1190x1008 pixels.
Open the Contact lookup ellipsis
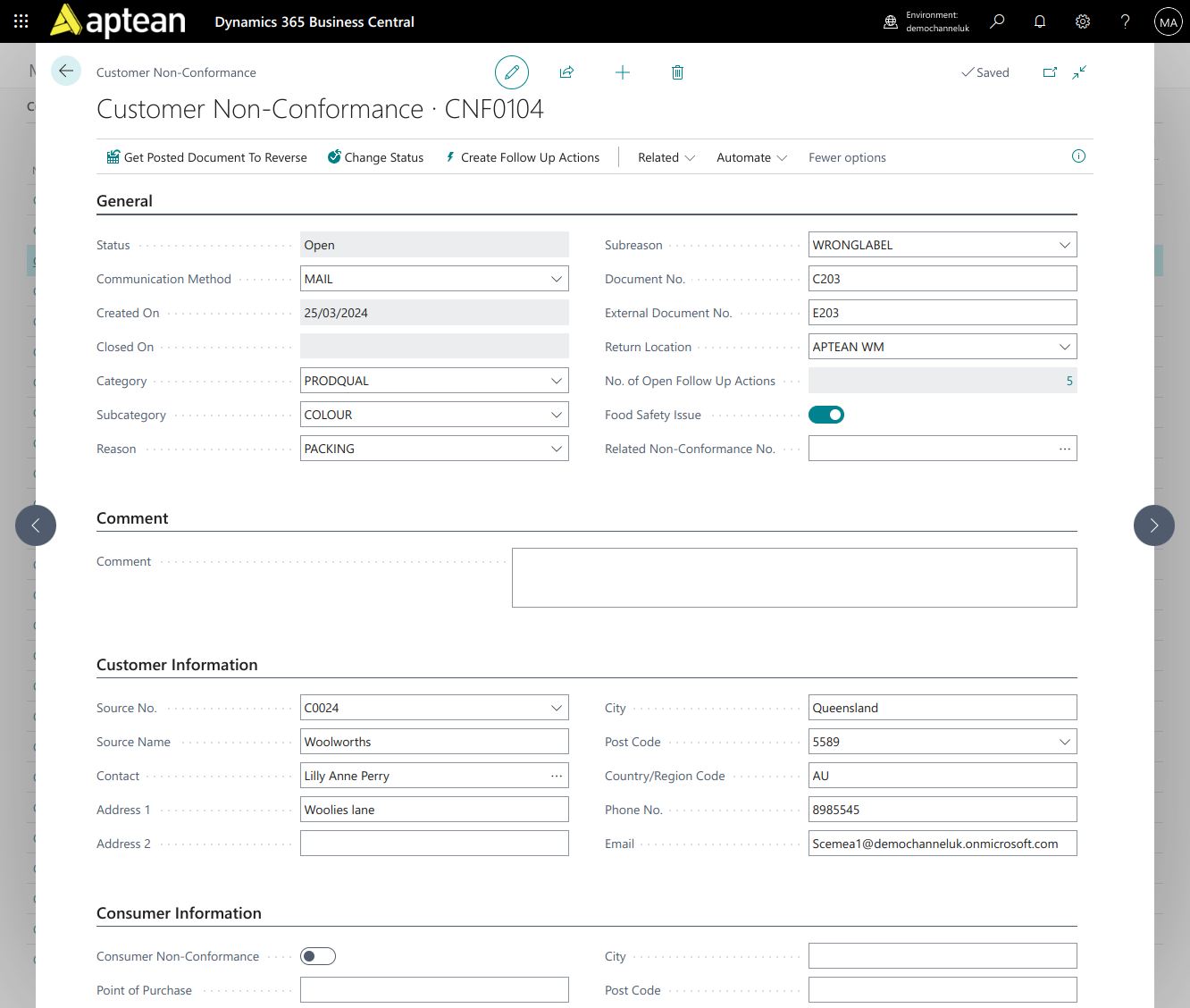557,776
